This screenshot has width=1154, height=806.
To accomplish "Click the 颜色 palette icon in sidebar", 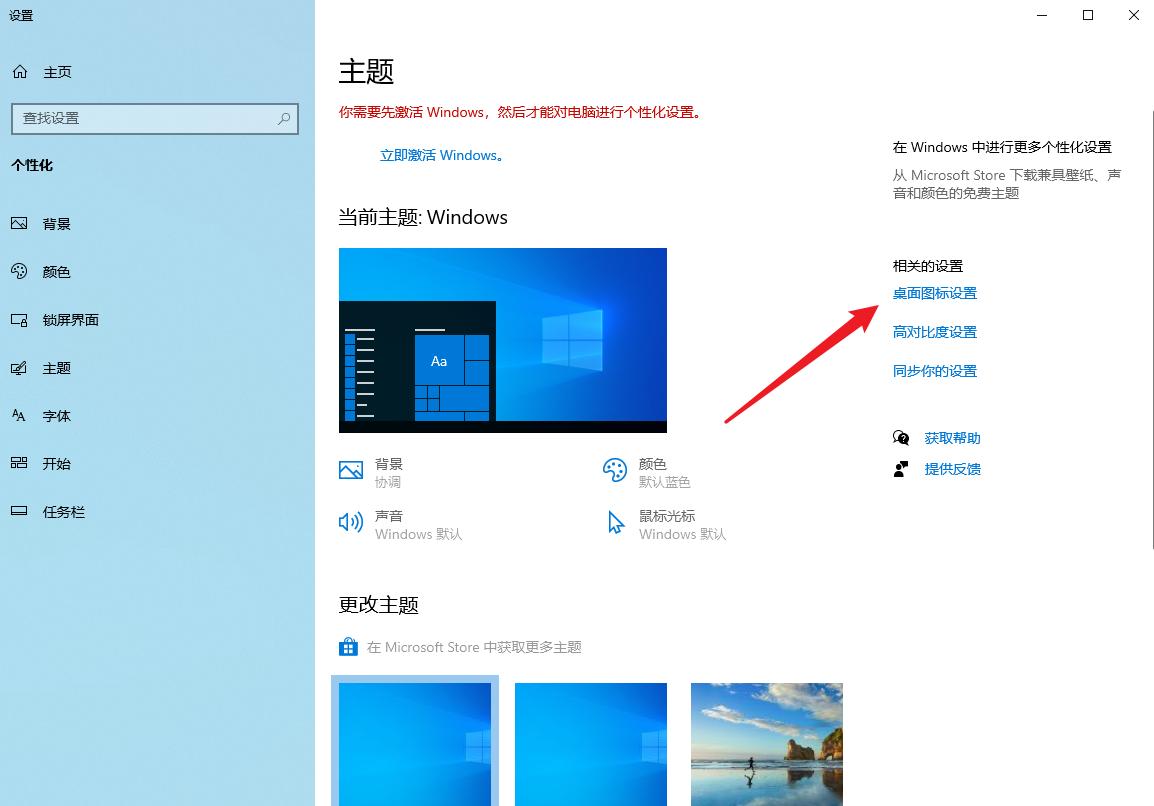I will (x=19, y=272).
